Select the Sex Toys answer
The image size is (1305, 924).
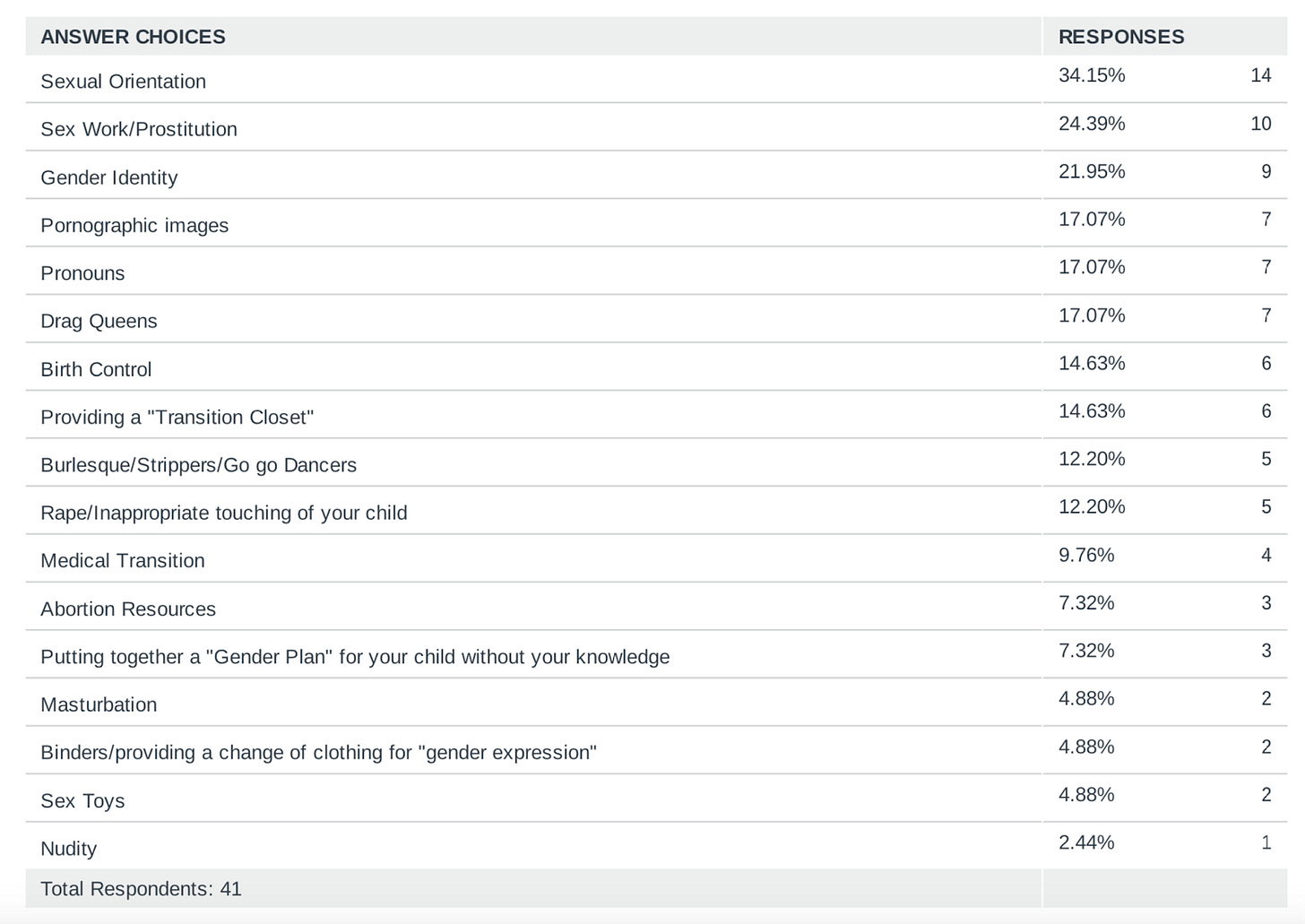coord(82,801)
